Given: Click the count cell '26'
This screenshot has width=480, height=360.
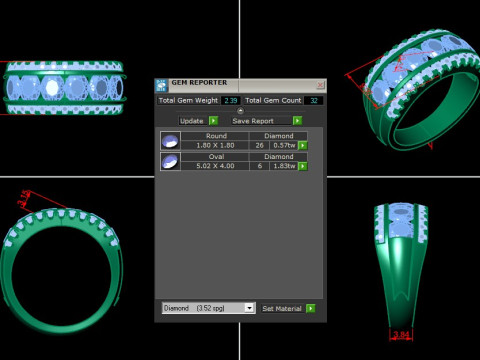Looking at the screenshot, I should pos(259,146).
